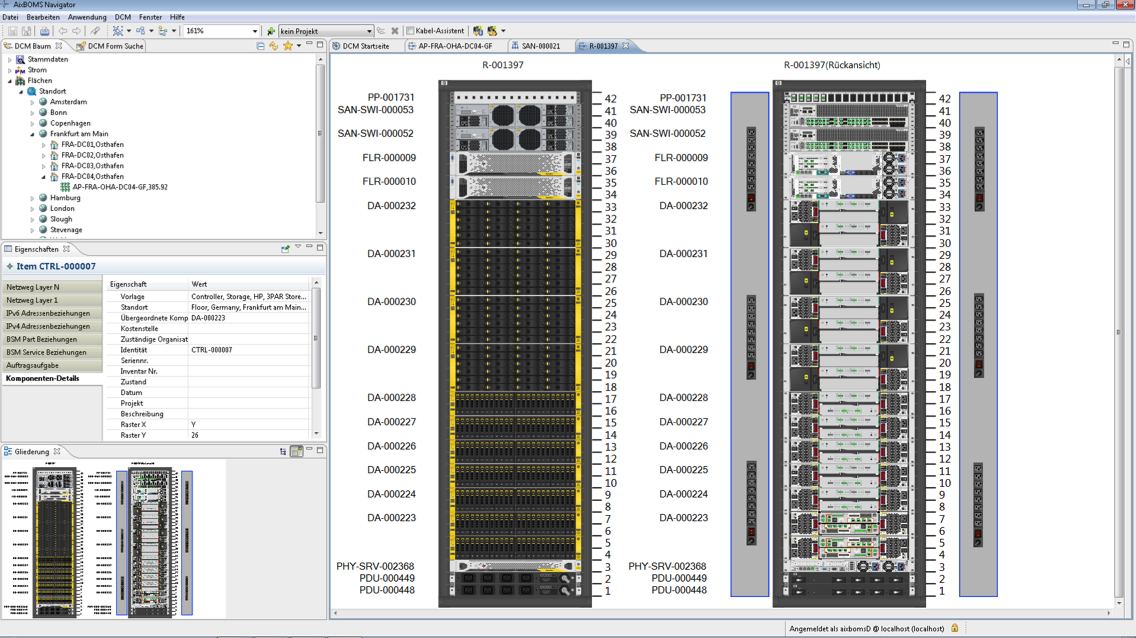Click the overview thumbnail mode icon in Gliederung
Image resolution: width=1136 pixels, height=638 pixels.
tap(296, 451)
